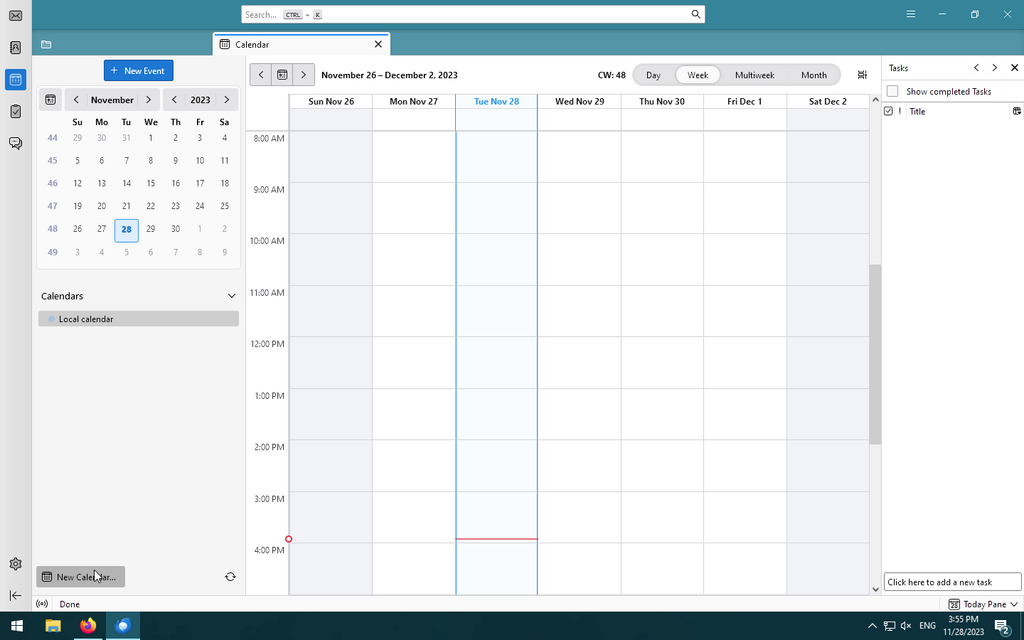Open the task column picker
Image resolution: width=1024 pixels, height=640 pixels.
(x=1016, y=111)
